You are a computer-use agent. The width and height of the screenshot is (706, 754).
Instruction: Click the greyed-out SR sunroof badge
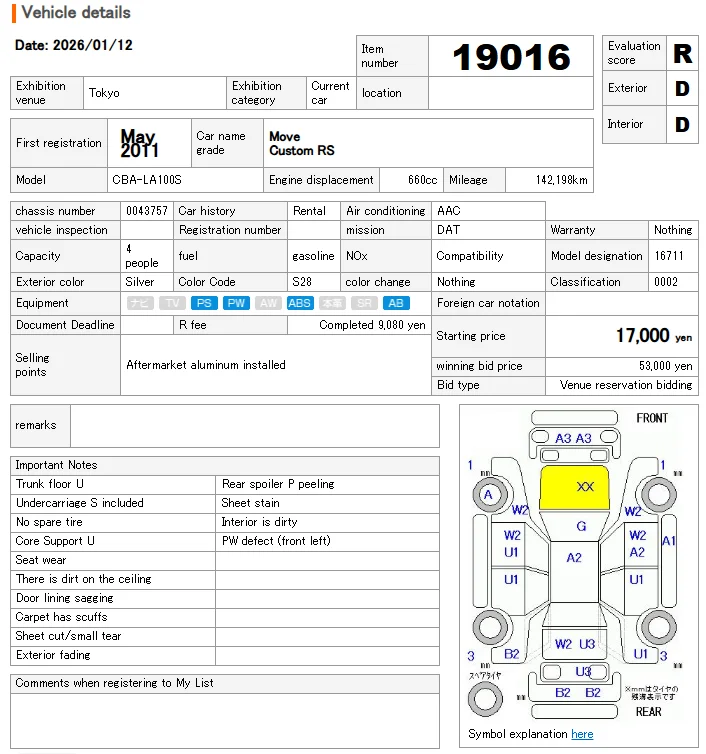pyautogui.click(x=364, y=303)
